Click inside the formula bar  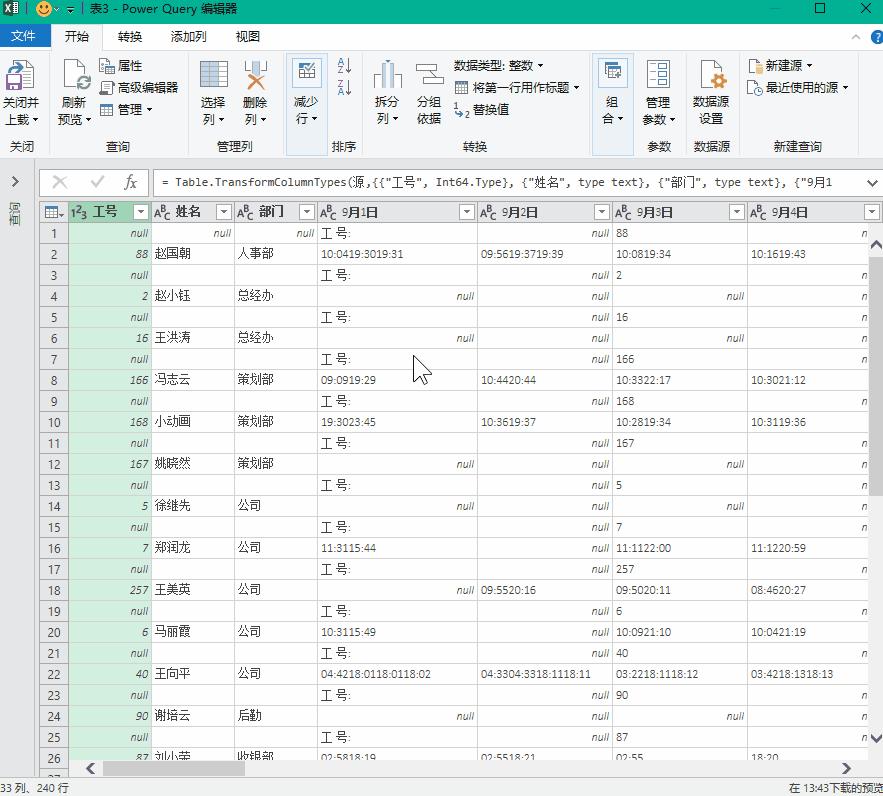tap(400, 183)
